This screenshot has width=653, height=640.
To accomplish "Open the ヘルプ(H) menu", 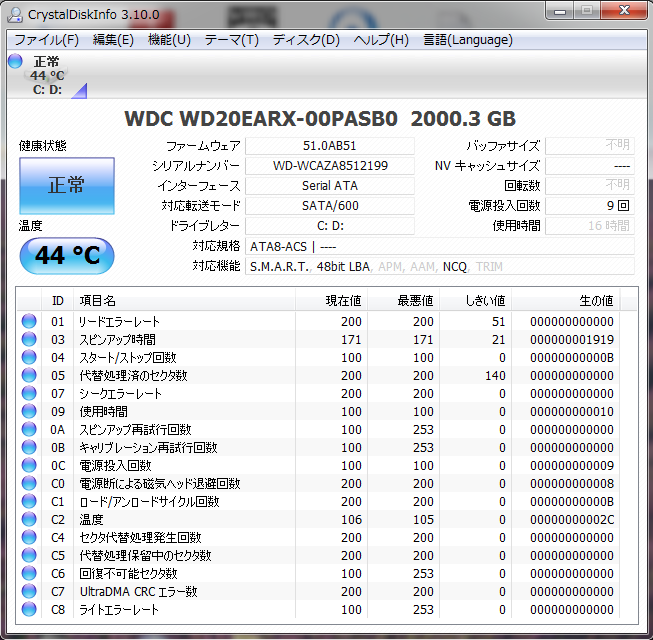I will pyautogui.click(x=381, y=40).
